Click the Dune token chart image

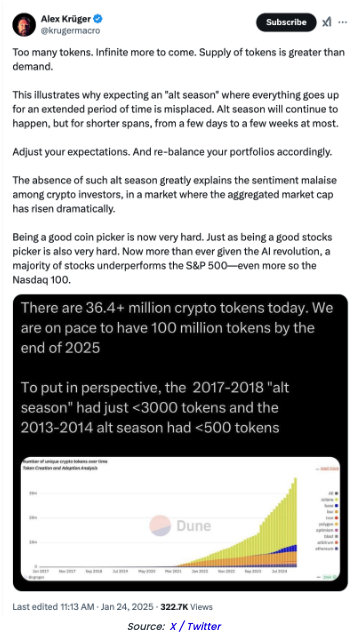[180, 519]
